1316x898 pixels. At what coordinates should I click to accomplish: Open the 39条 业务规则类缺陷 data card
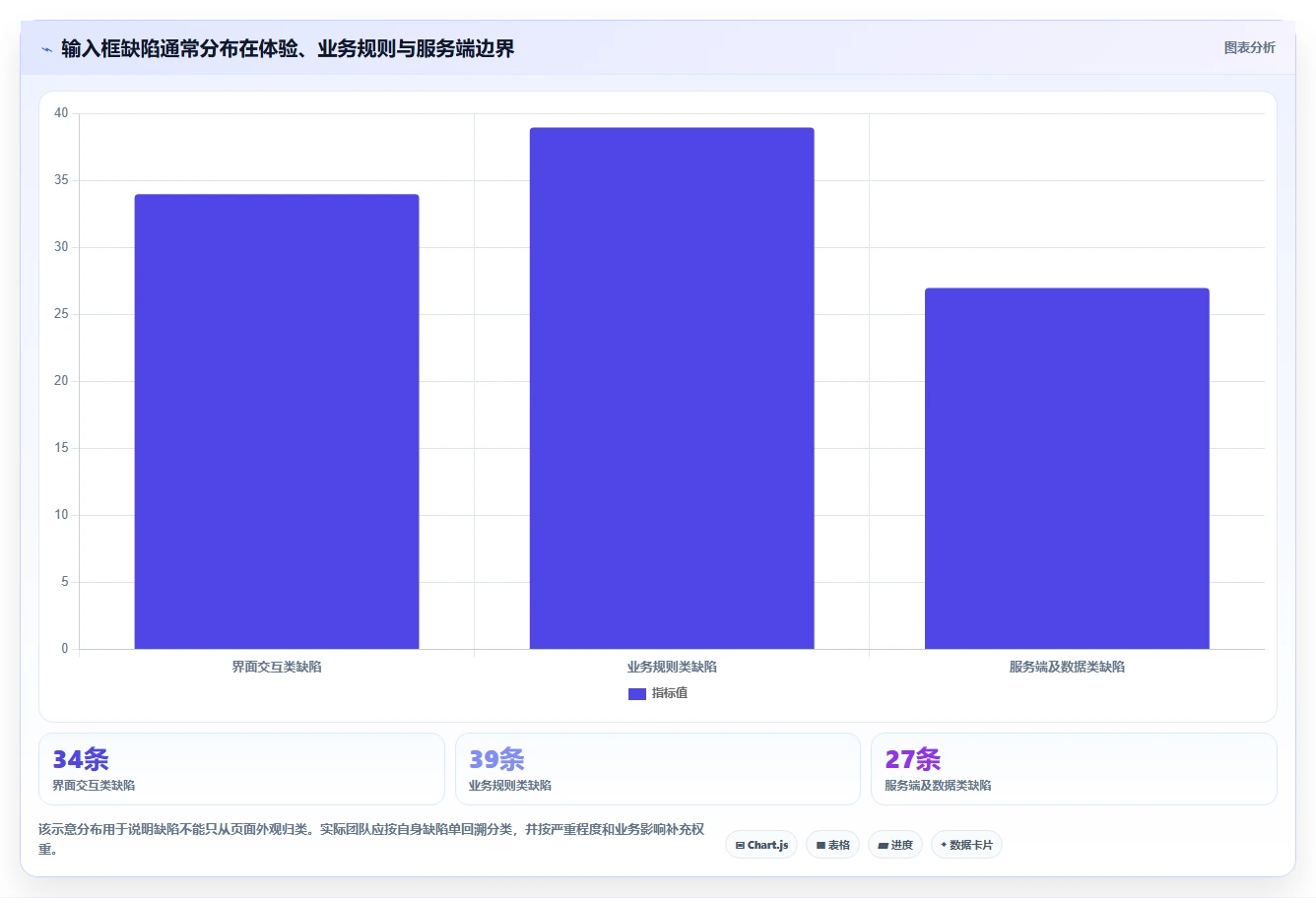pyautogui.click(x=657, y=769)
